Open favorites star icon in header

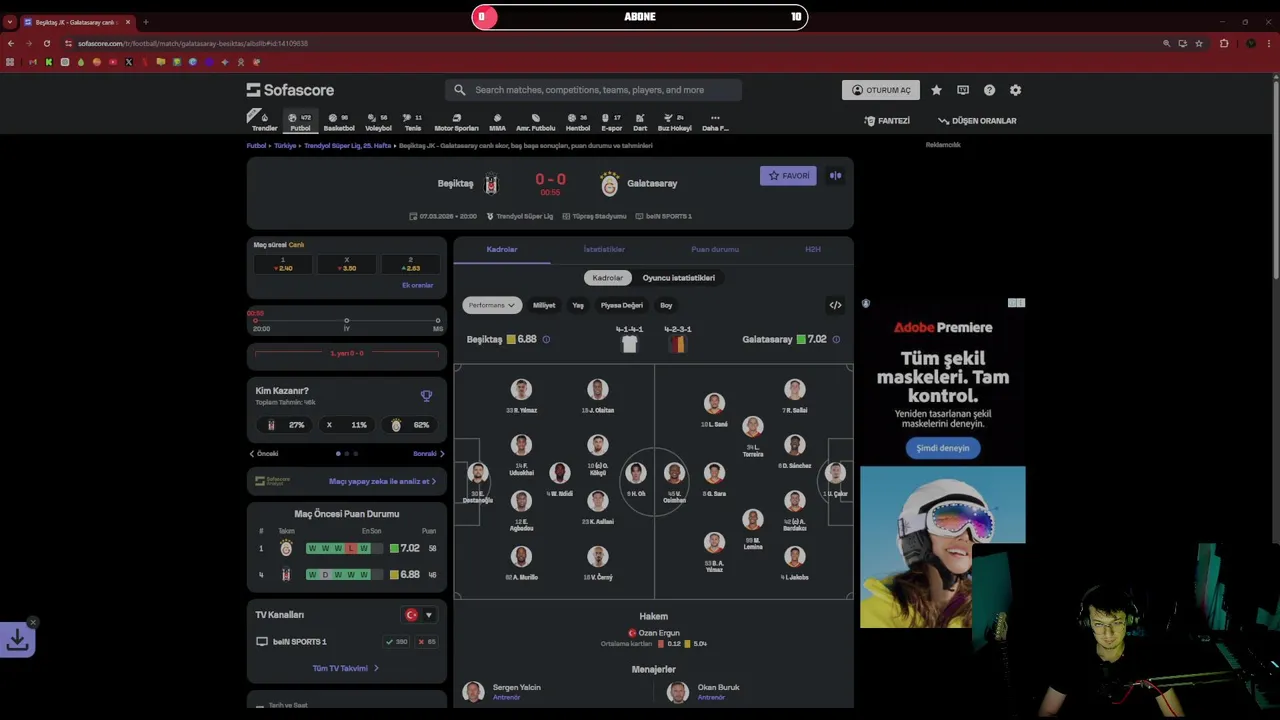[x=936, y=90]
